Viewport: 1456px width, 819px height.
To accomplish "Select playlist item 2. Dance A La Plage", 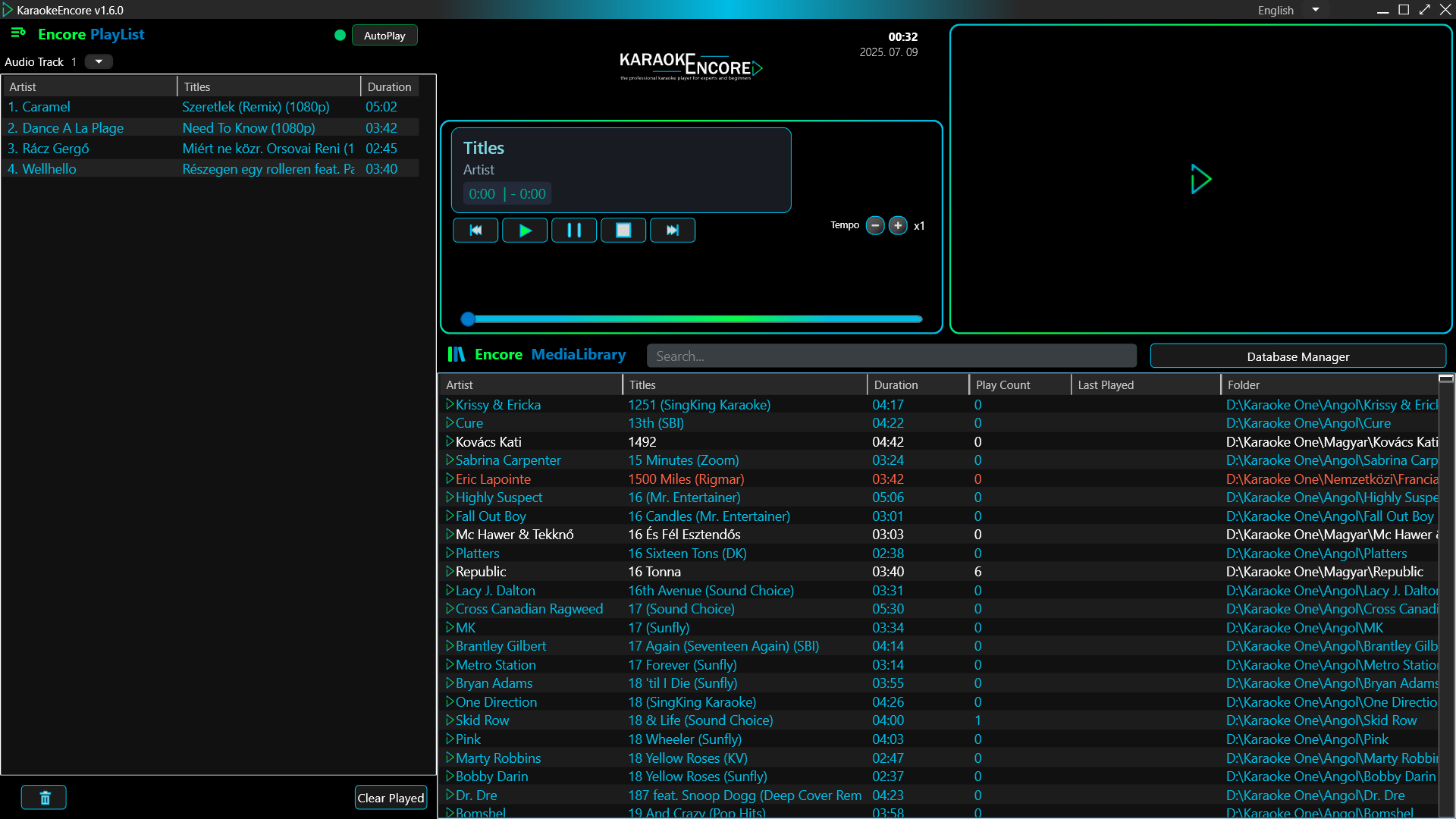I will (210, 128).
